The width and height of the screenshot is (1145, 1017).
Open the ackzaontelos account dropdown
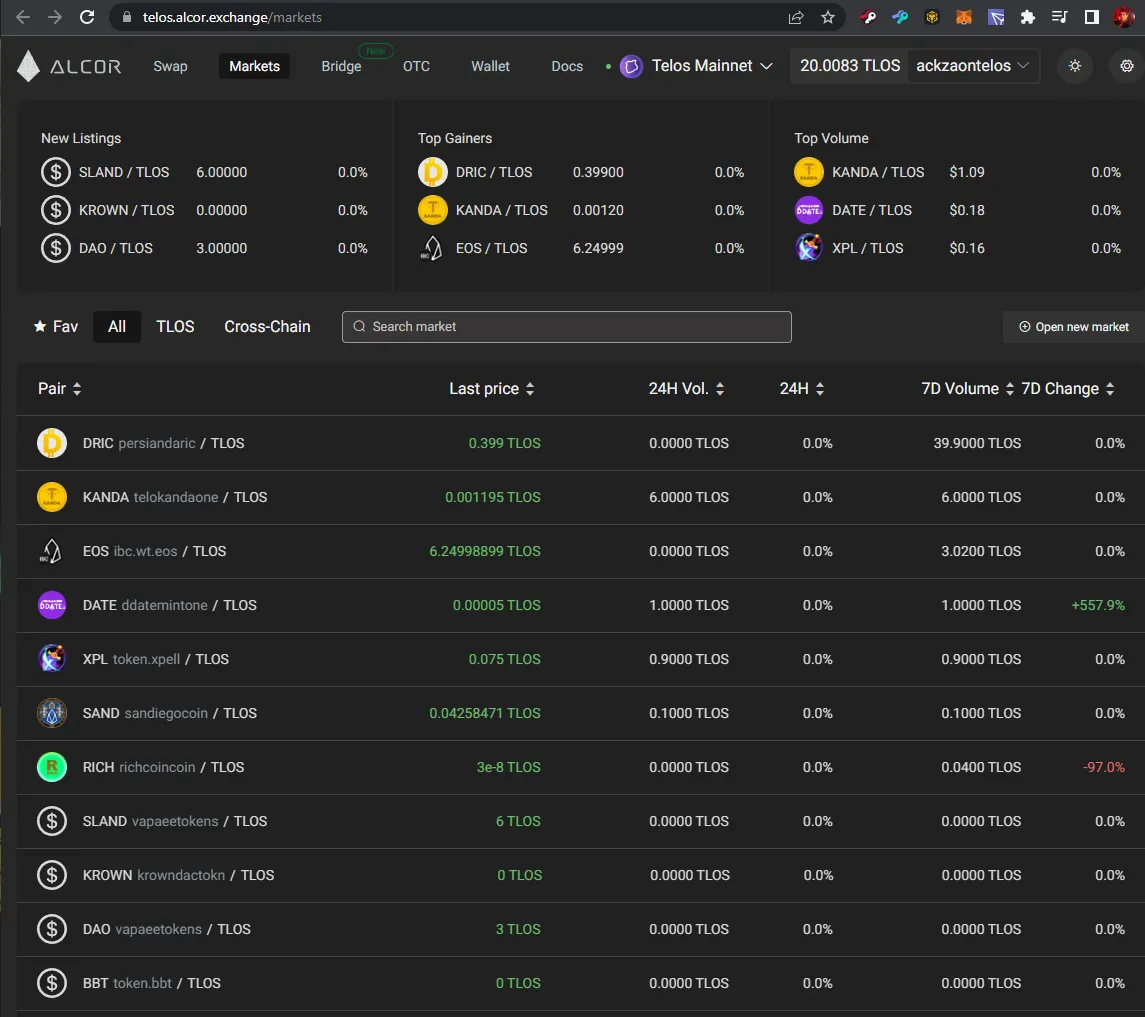click(x=973, y=66)
